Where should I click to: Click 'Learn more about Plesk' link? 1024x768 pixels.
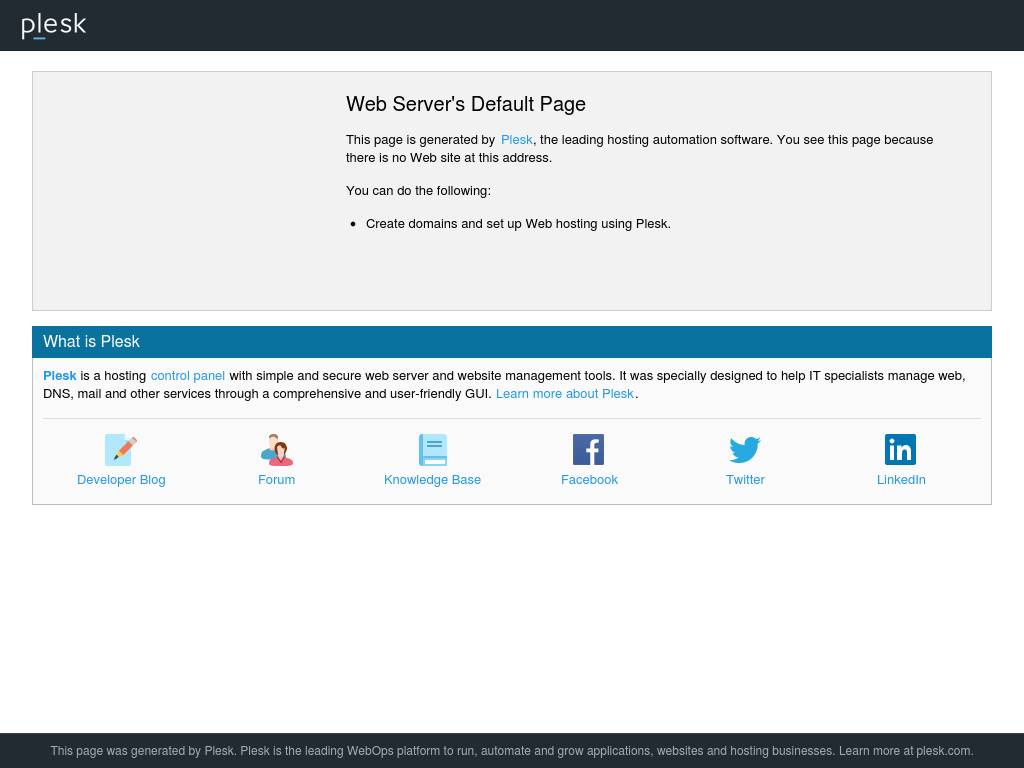point(565,394)
